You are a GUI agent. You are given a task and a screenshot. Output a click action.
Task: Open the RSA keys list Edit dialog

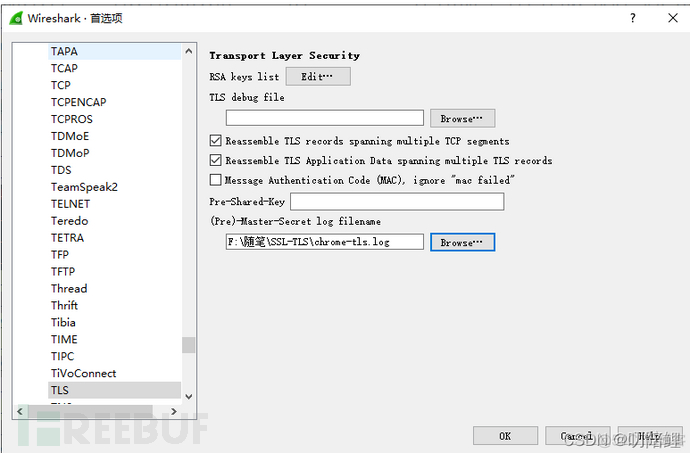318,77
